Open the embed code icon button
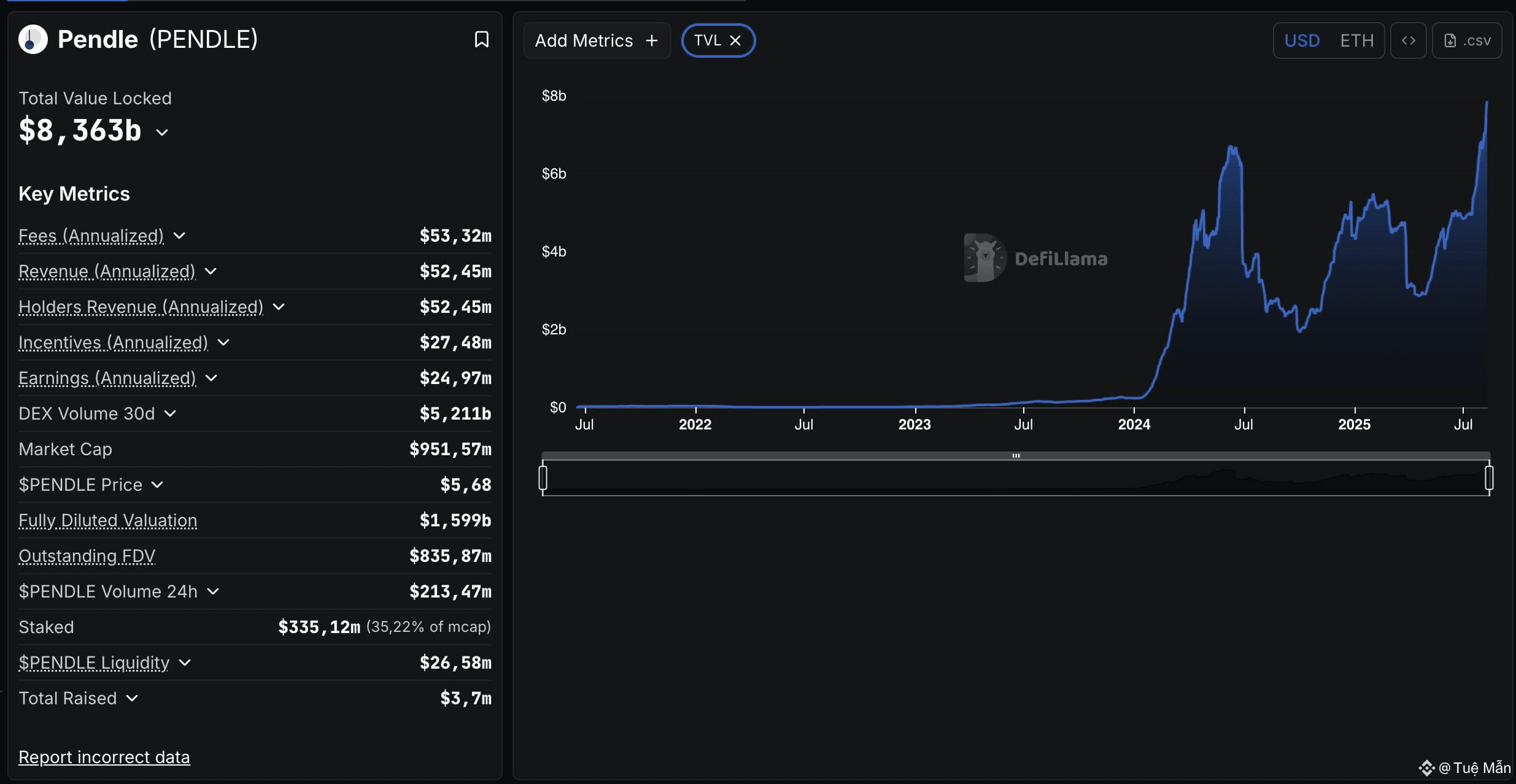This screenshot has width=1516, height=784. coord(1408,40)
